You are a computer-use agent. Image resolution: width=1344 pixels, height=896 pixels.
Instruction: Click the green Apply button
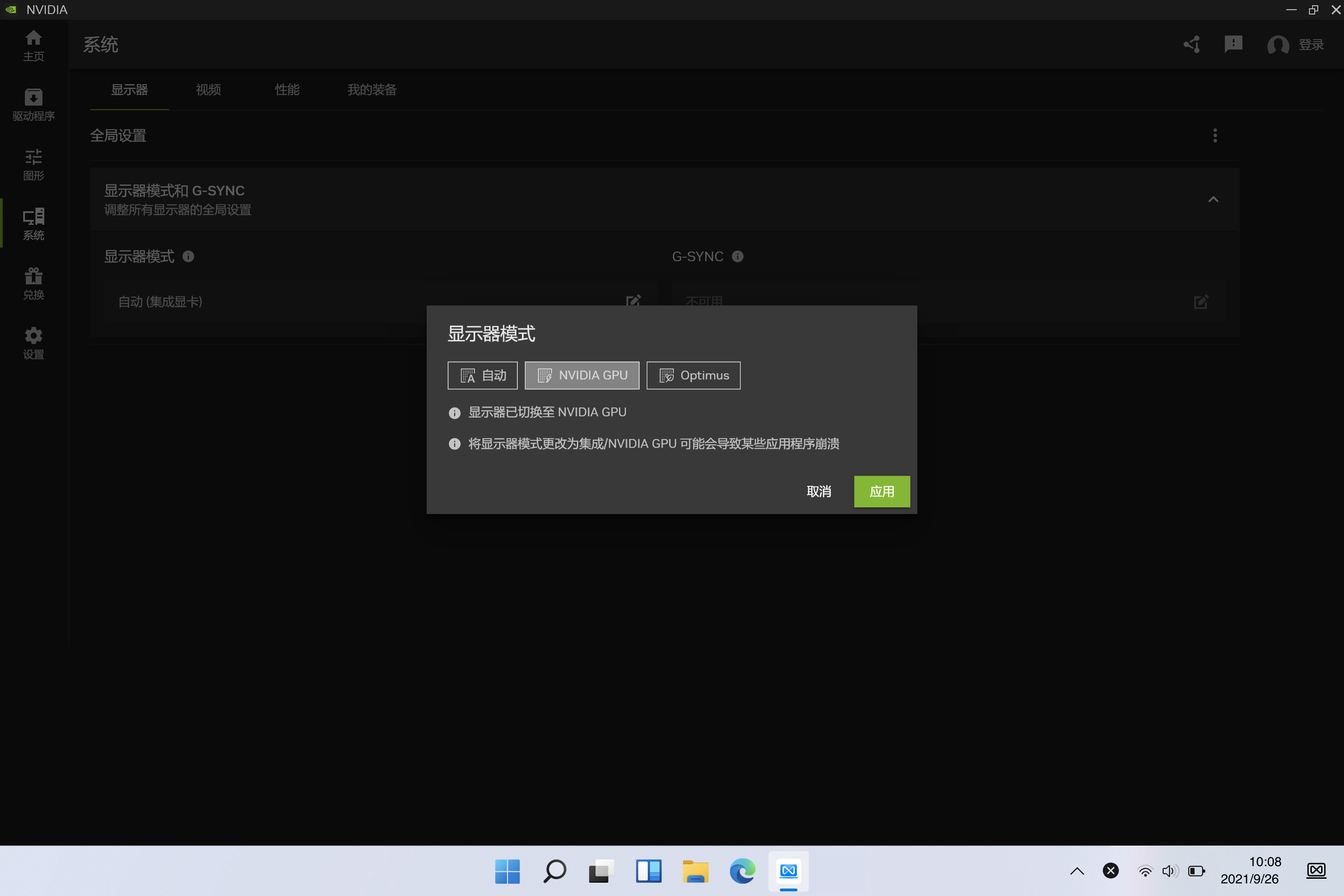[x=882, y=491]
